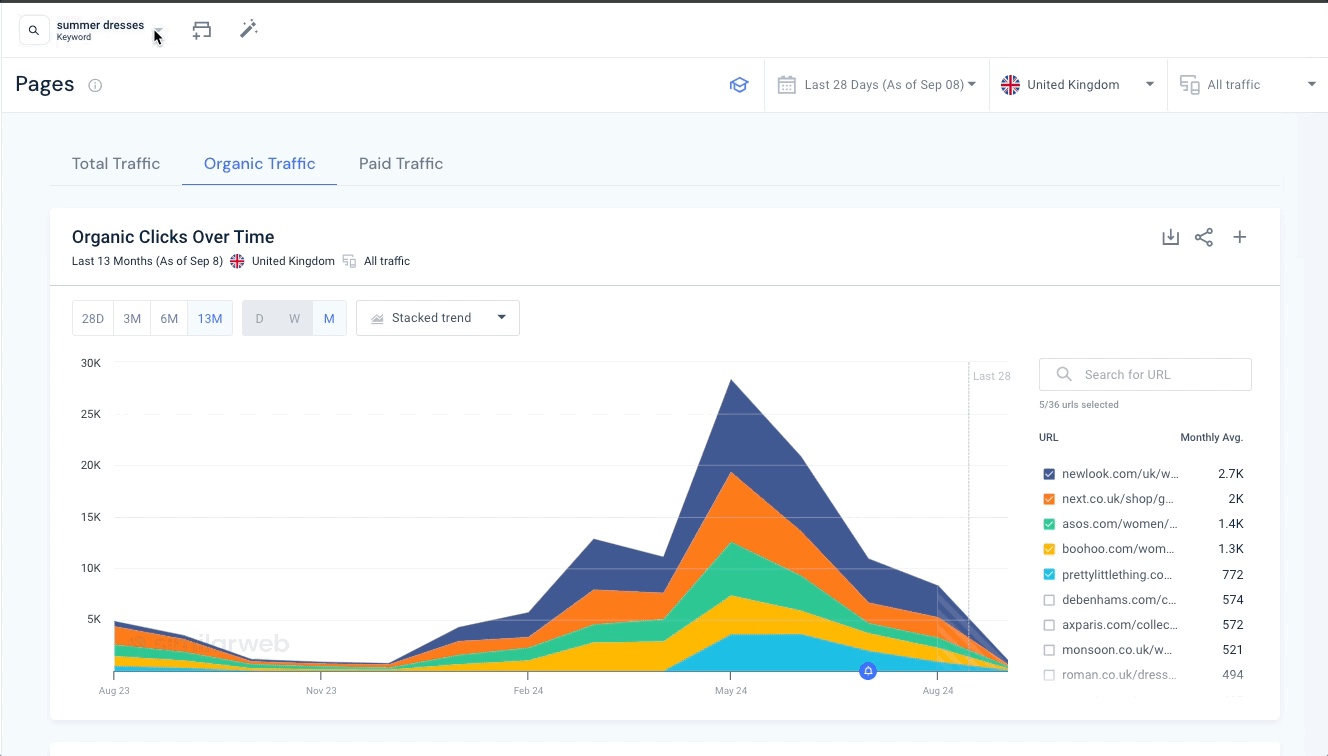1328x756 pixels.
Task: Click the Search for URL field
Action: pyautogui.click(x=1145, y=375)
